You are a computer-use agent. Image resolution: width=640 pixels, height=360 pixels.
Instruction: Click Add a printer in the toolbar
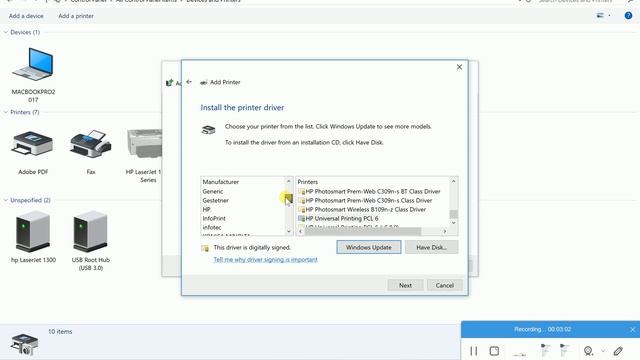(x=76, y=16)
